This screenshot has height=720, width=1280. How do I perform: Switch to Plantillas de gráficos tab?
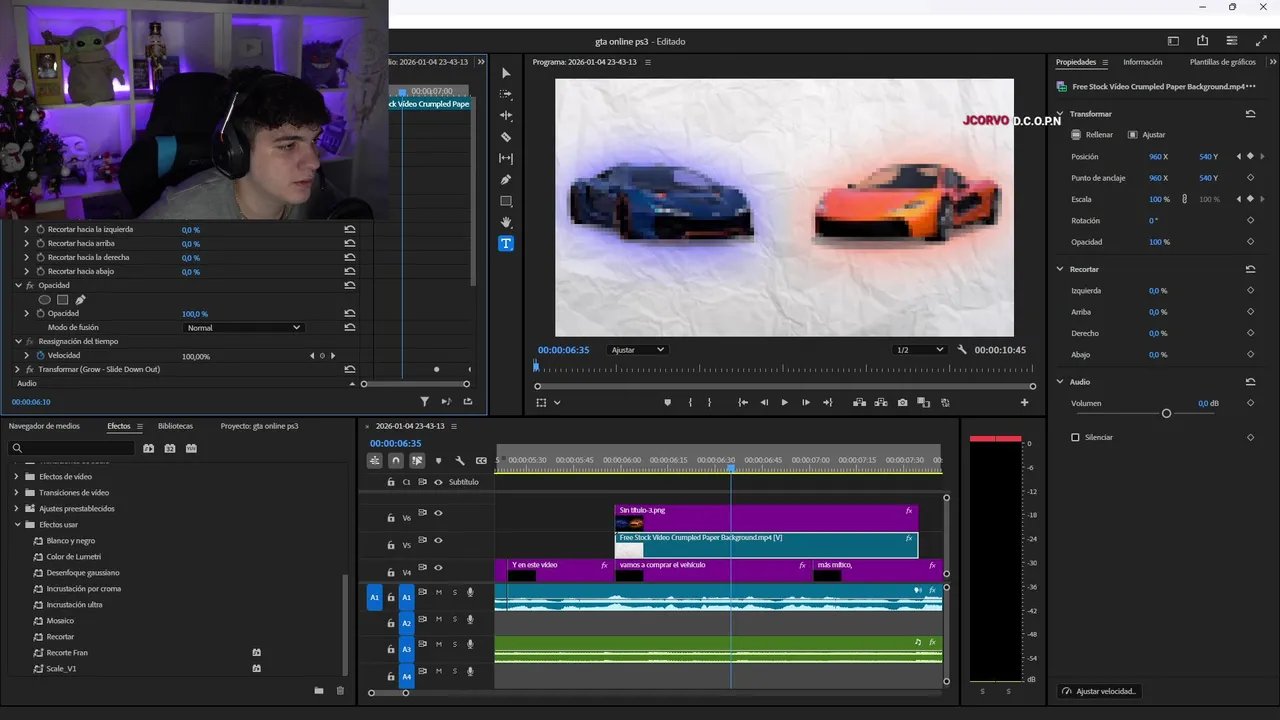coord(1223,62)
